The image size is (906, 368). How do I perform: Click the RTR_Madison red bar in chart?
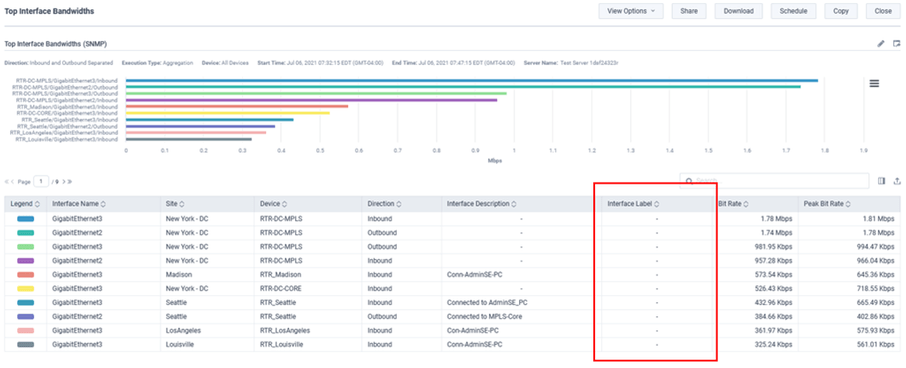pos(237,106)
